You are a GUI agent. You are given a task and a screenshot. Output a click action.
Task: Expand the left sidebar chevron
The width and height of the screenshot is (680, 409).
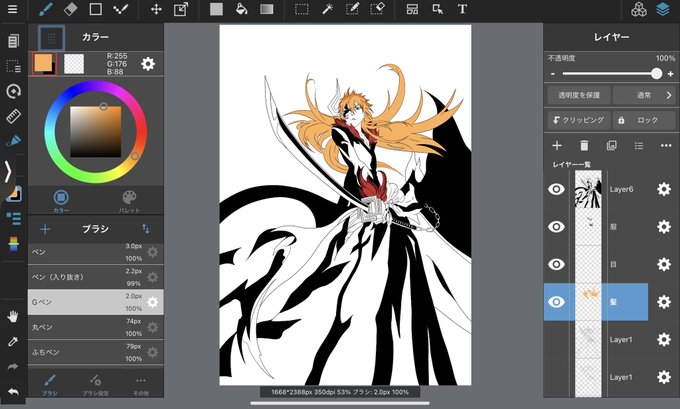click(7, 172)
